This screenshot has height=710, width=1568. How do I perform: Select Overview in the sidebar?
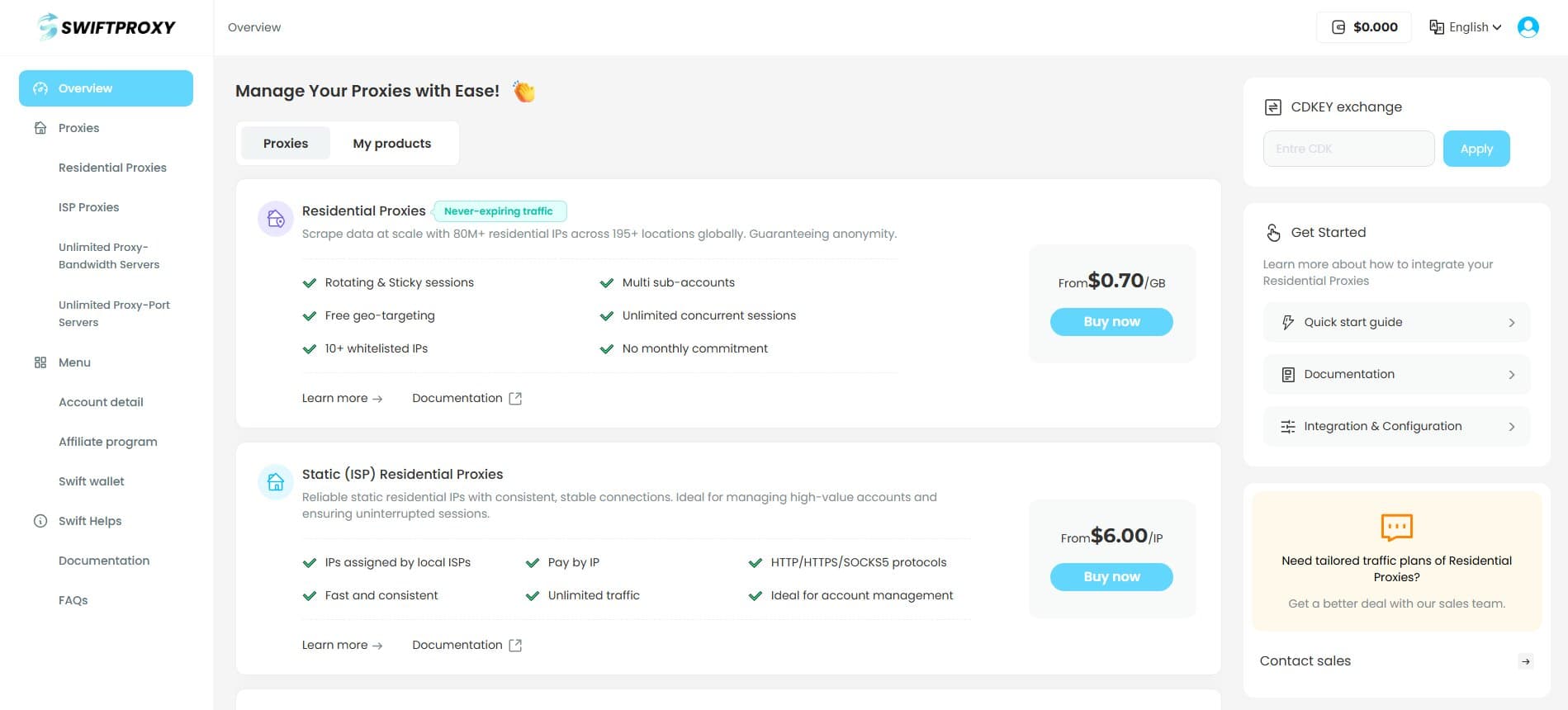tap(106, 88)
